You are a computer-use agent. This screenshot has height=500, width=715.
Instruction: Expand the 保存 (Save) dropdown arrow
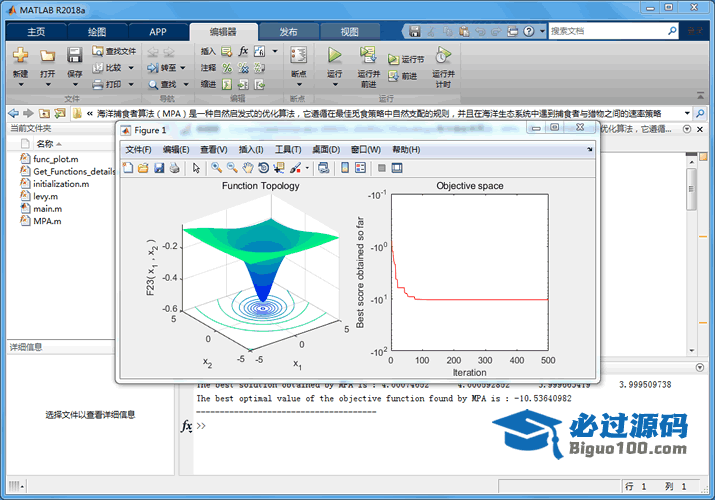click(75, 85)
